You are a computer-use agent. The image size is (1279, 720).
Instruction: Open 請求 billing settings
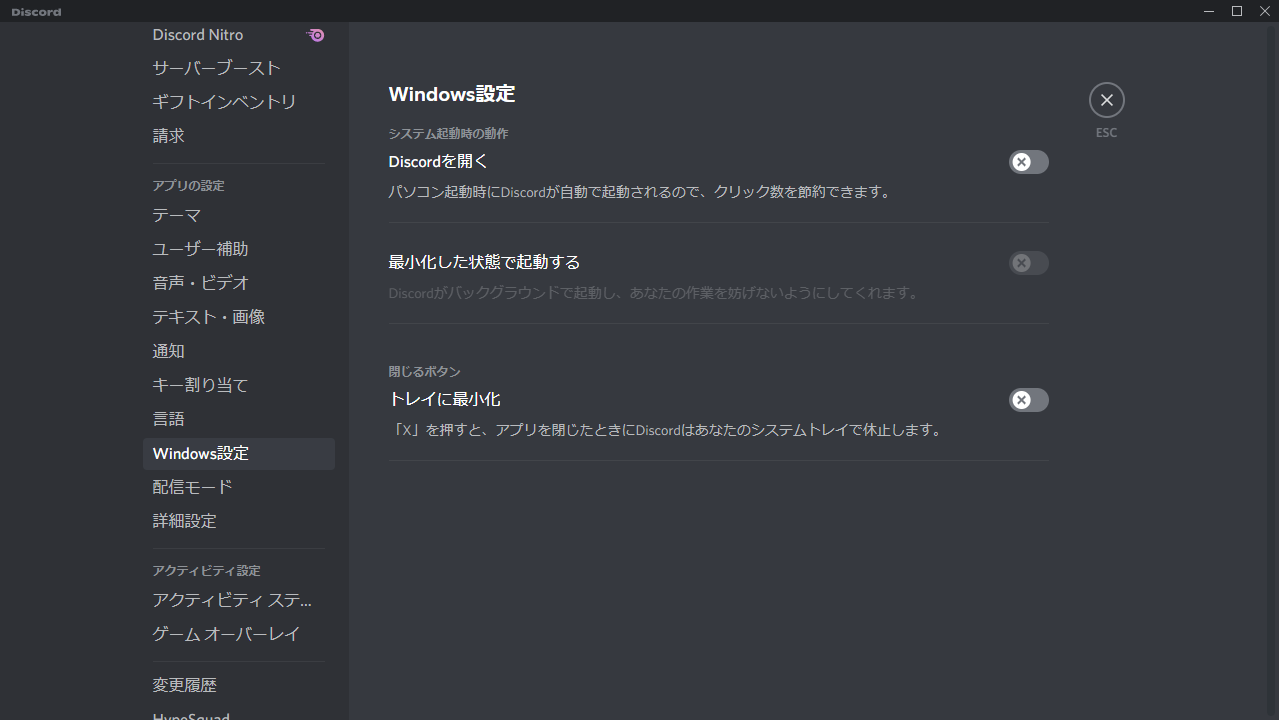(168, 135)
